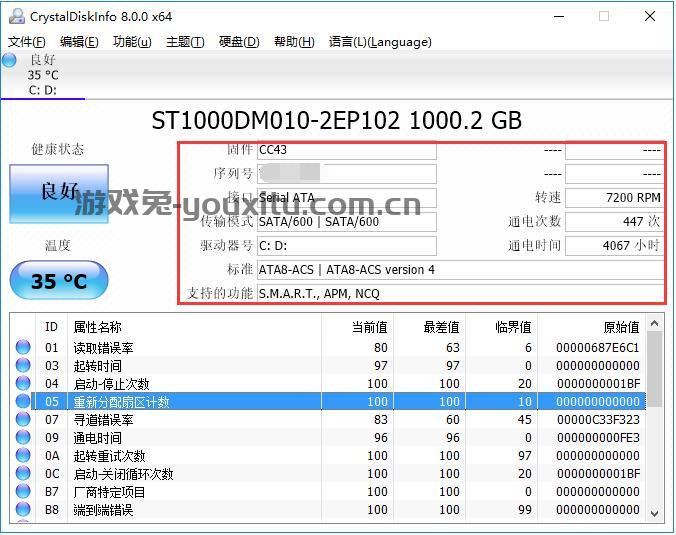This screenshot has width=676, height=535.
Task: Click the 4067 小时 power-on hours field
Action: [x=614, y=246]
